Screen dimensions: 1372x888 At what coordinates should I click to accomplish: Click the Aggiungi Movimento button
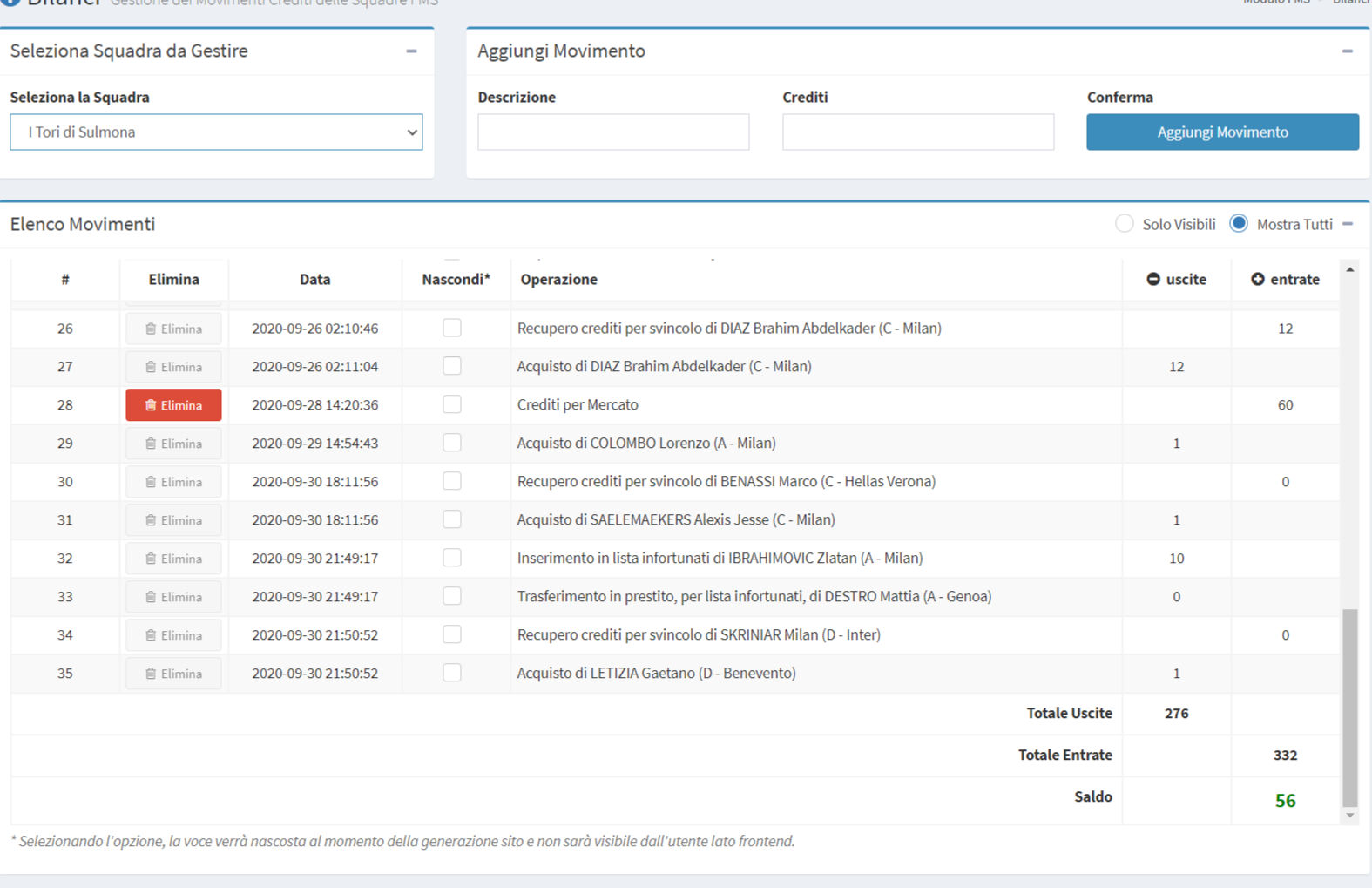click(1222, 132)
